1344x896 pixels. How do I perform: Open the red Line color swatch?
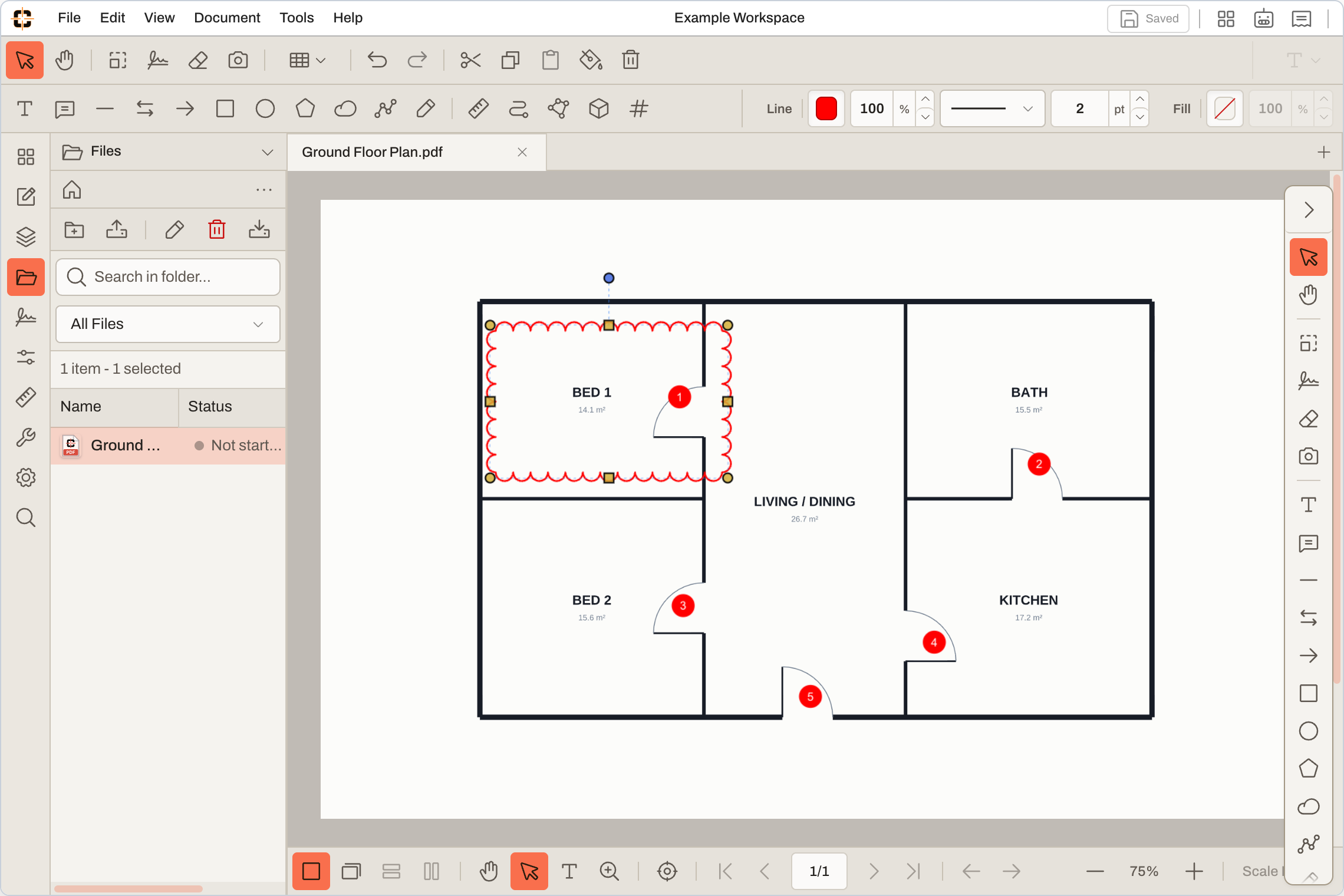click(826, 108)
